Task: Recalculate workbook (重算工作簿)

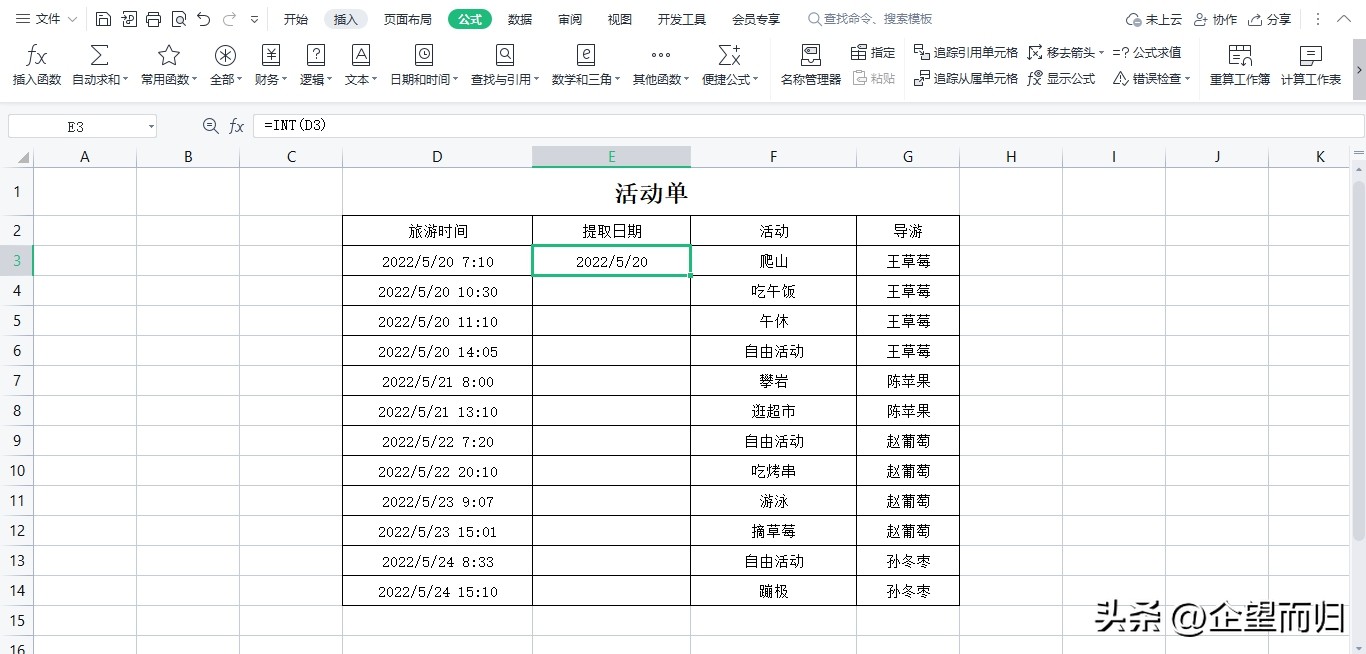Action: point(1240,66)
